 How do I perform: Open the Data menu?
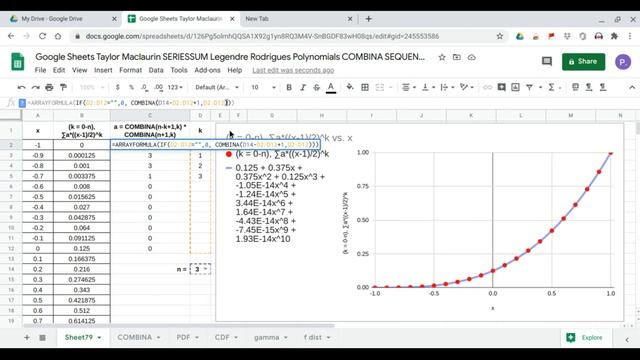click(156, 70)
